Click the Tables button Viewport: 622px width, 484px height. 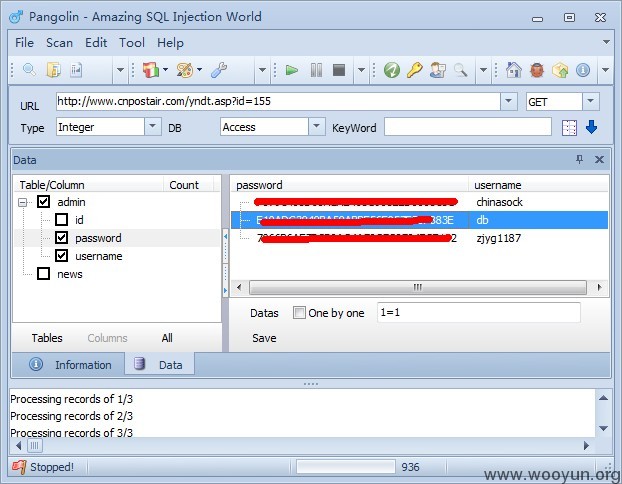pyautogui.click(x=47, y=338)
